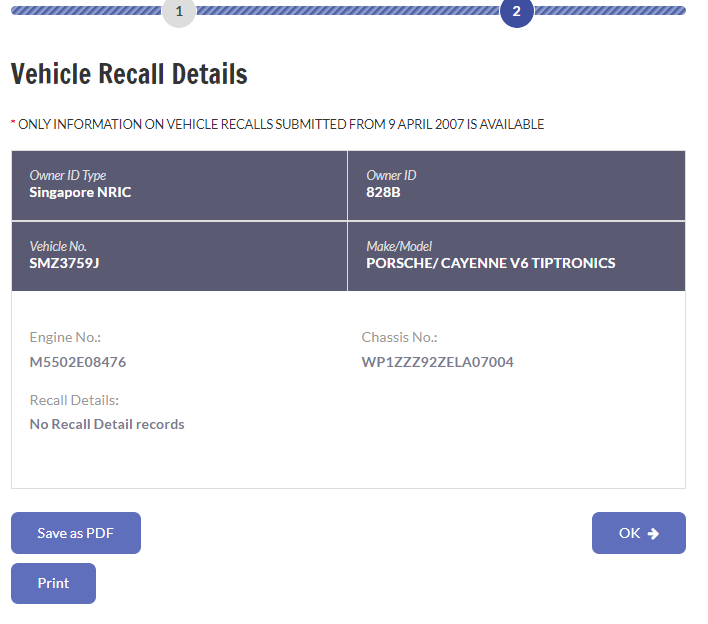708x624 pixels.
Task: Click the 9 April 2007 availability notice
Action: (281, 124)
